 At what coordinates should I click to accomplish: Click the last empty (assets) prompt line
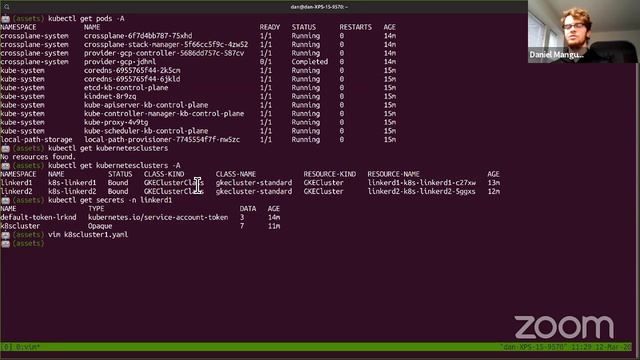(23, 244)
